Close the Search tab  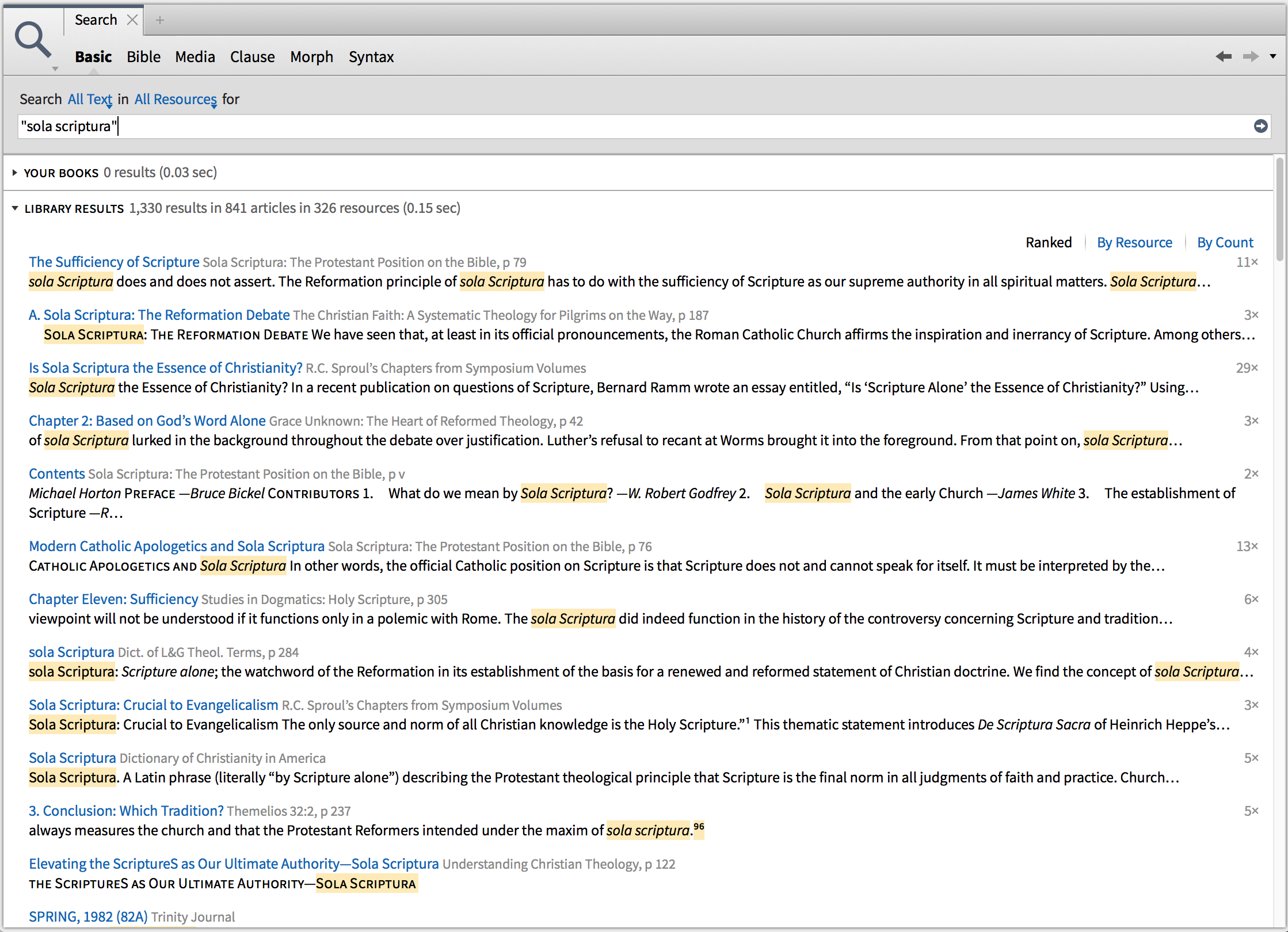click(132, 20)
